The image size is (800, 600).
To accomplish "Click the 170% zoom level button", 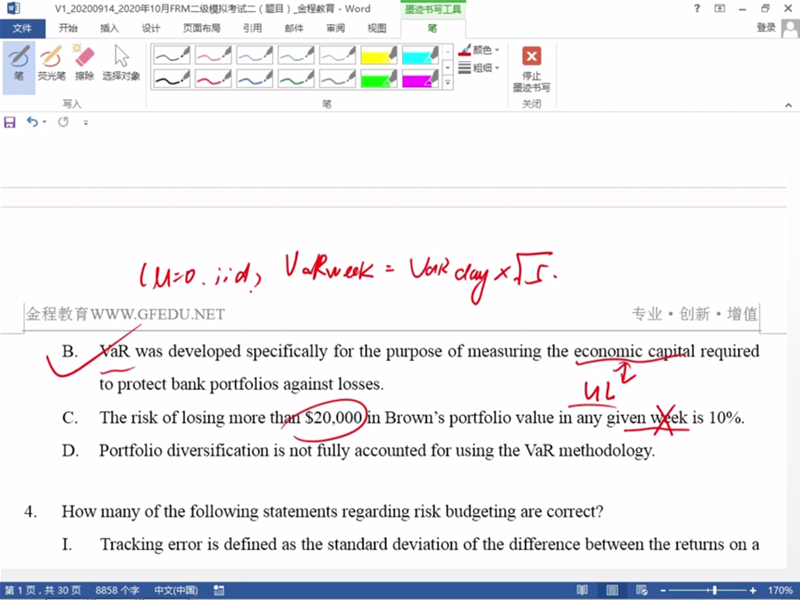I will pyautogui.click(x=780, y=591).
